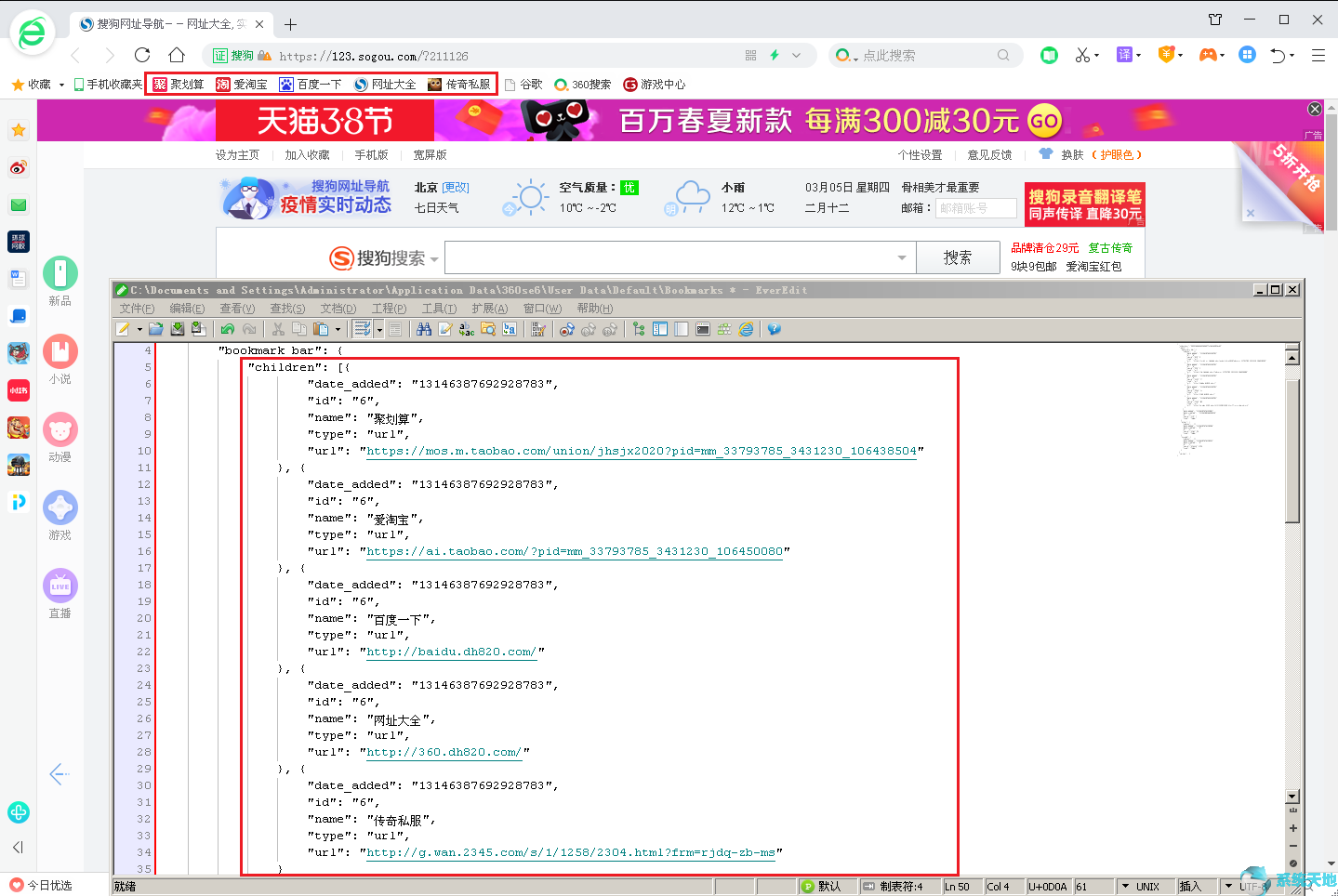Image resolution: width=1338 pixels, height=896 pixels.
Task: Click the Sogou search input field
Action: [x=680, y=257]
